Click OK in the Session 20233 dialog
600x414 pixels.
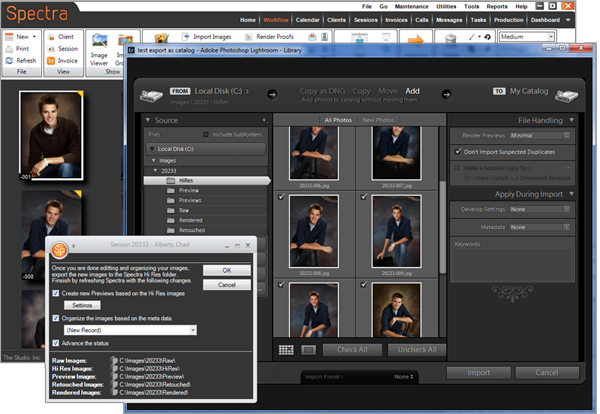click(x=227, y=270)
